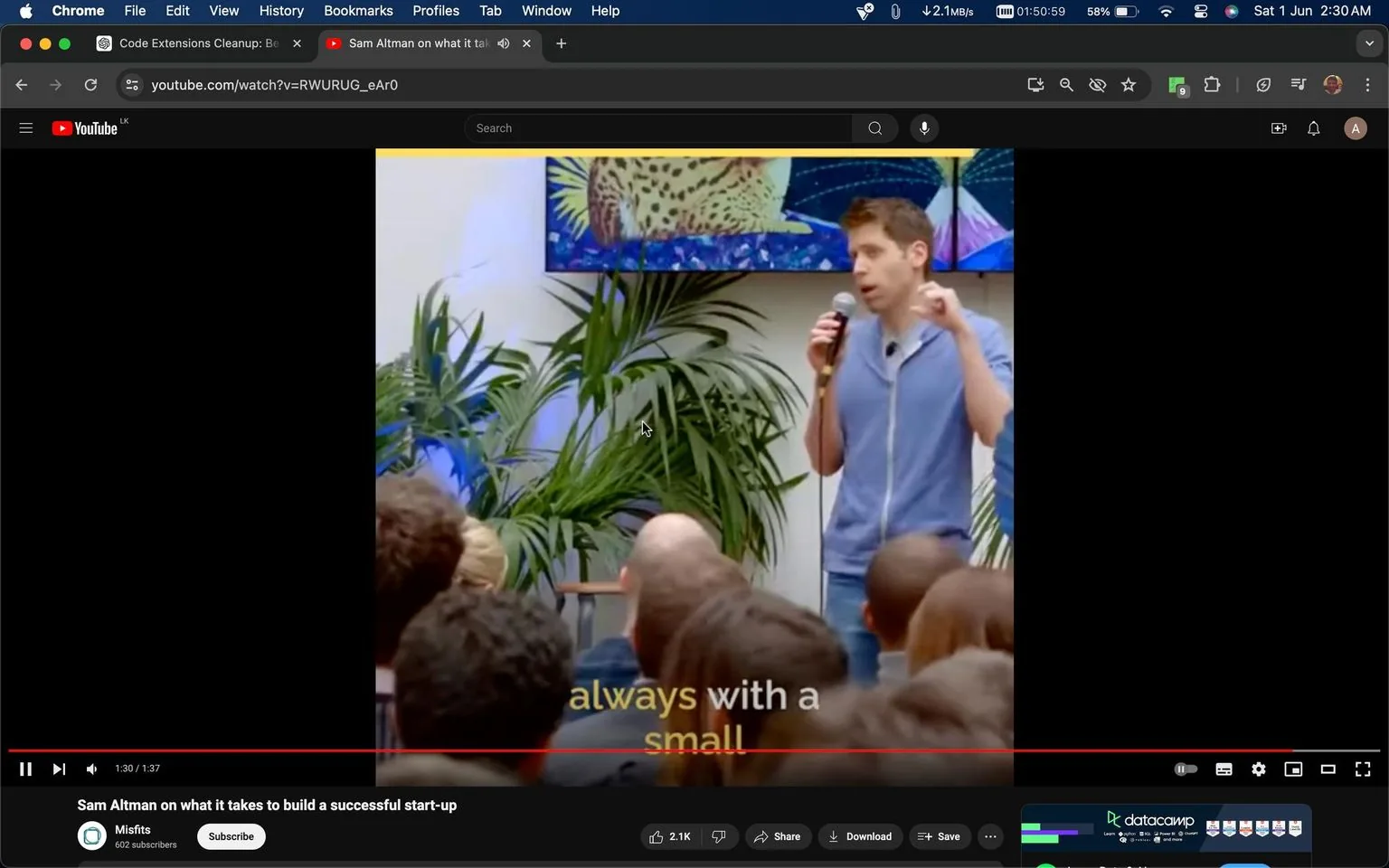Skip to the next video
The image size is (1389, 868).
[x=58, y=769]
